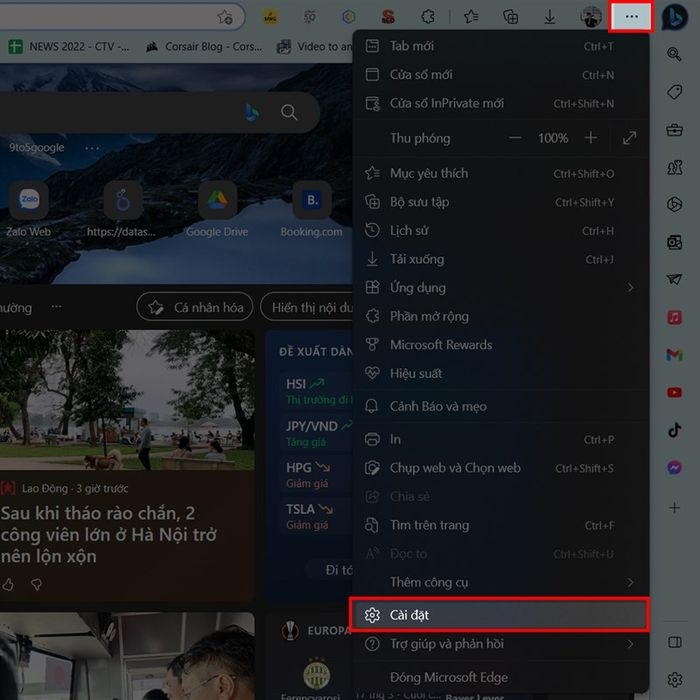Open Zalo Web quick link
Screen dimensions: 700x700
29,209
